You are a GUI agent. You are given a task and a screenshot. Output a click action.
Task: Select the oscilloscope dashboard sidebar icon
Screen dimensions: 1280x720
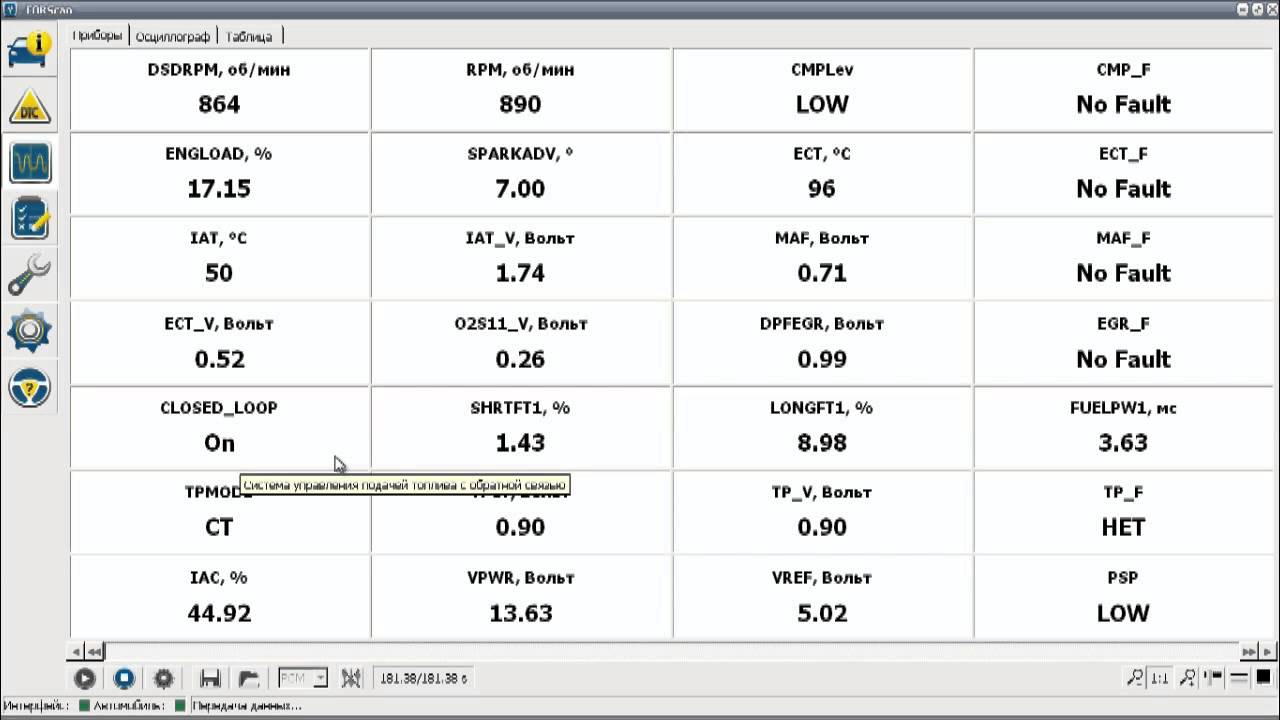click(29, 162)
